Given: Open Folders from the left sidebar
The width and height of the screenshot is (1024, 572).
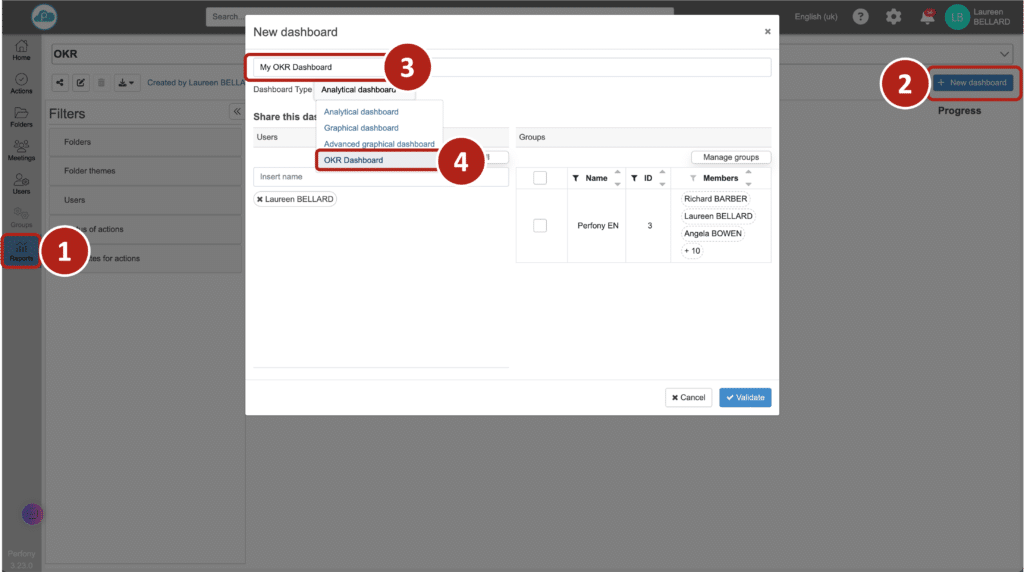Looking at the screenshot, I should pos(21,116).
